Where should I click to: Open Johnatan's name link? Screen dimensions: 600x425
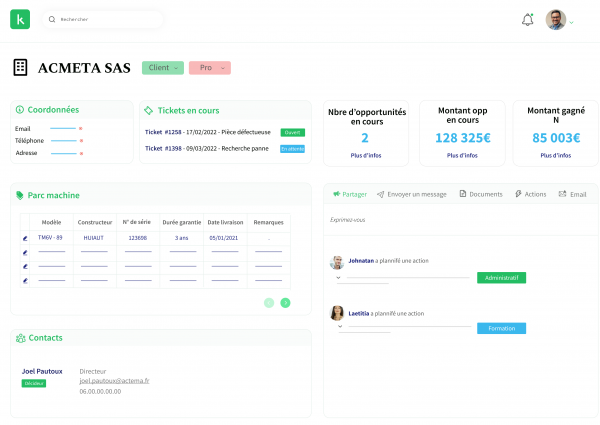point(361,261)
